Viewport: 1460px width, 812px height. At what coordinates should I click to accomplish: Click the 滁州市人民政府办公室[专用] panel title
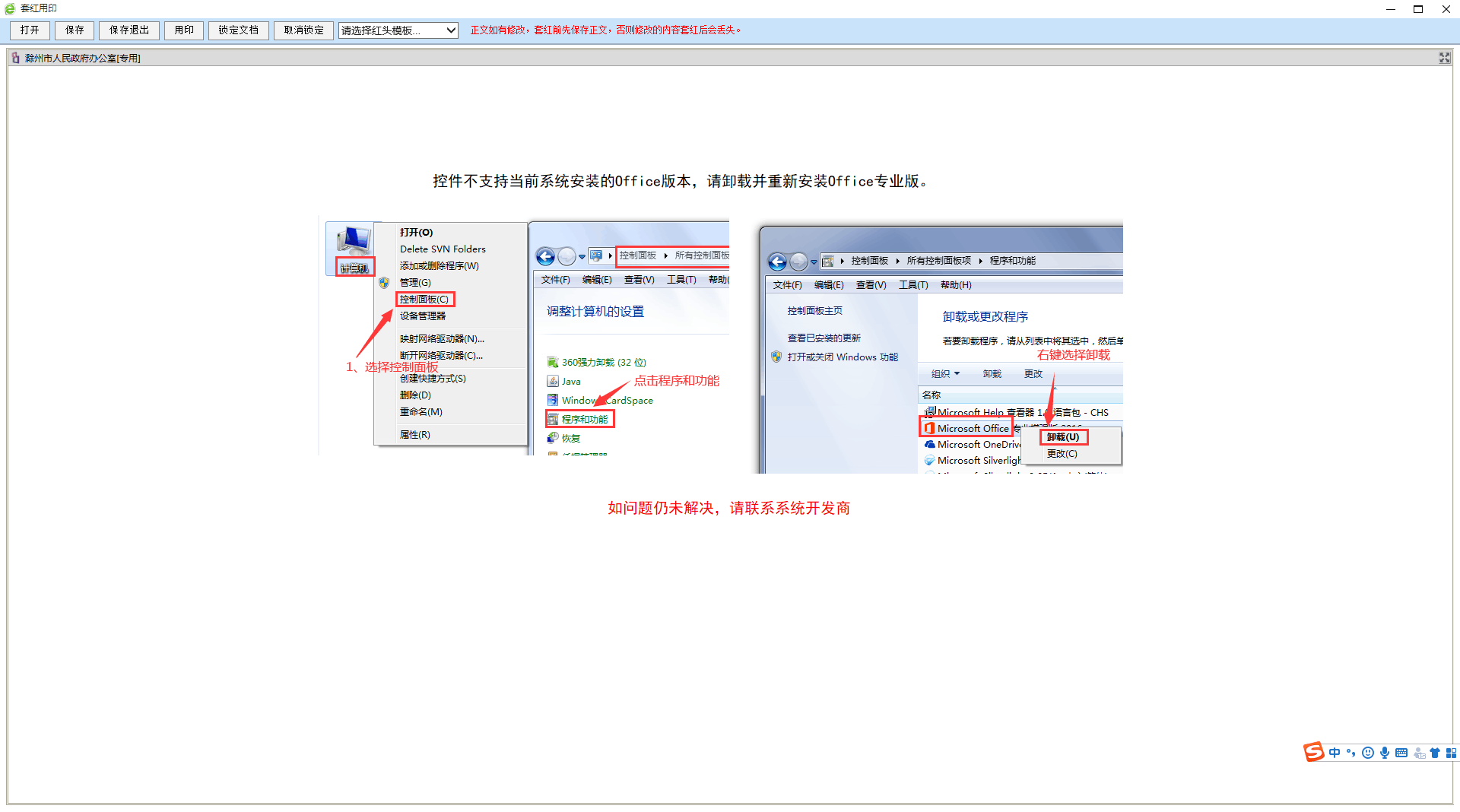coord(83,59)
